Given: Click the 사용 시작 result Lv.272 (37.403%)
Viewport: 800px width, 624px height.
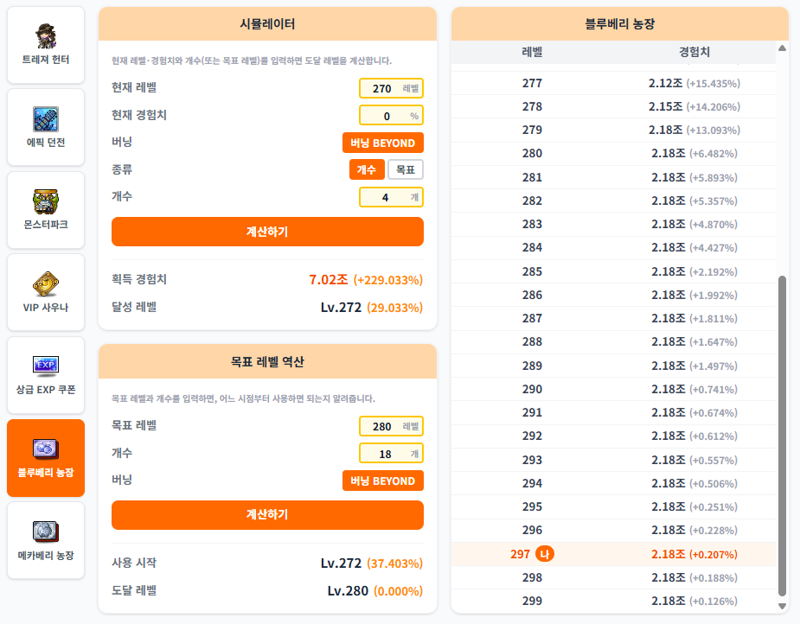Looking at the screenshot, I should [372, 563].
